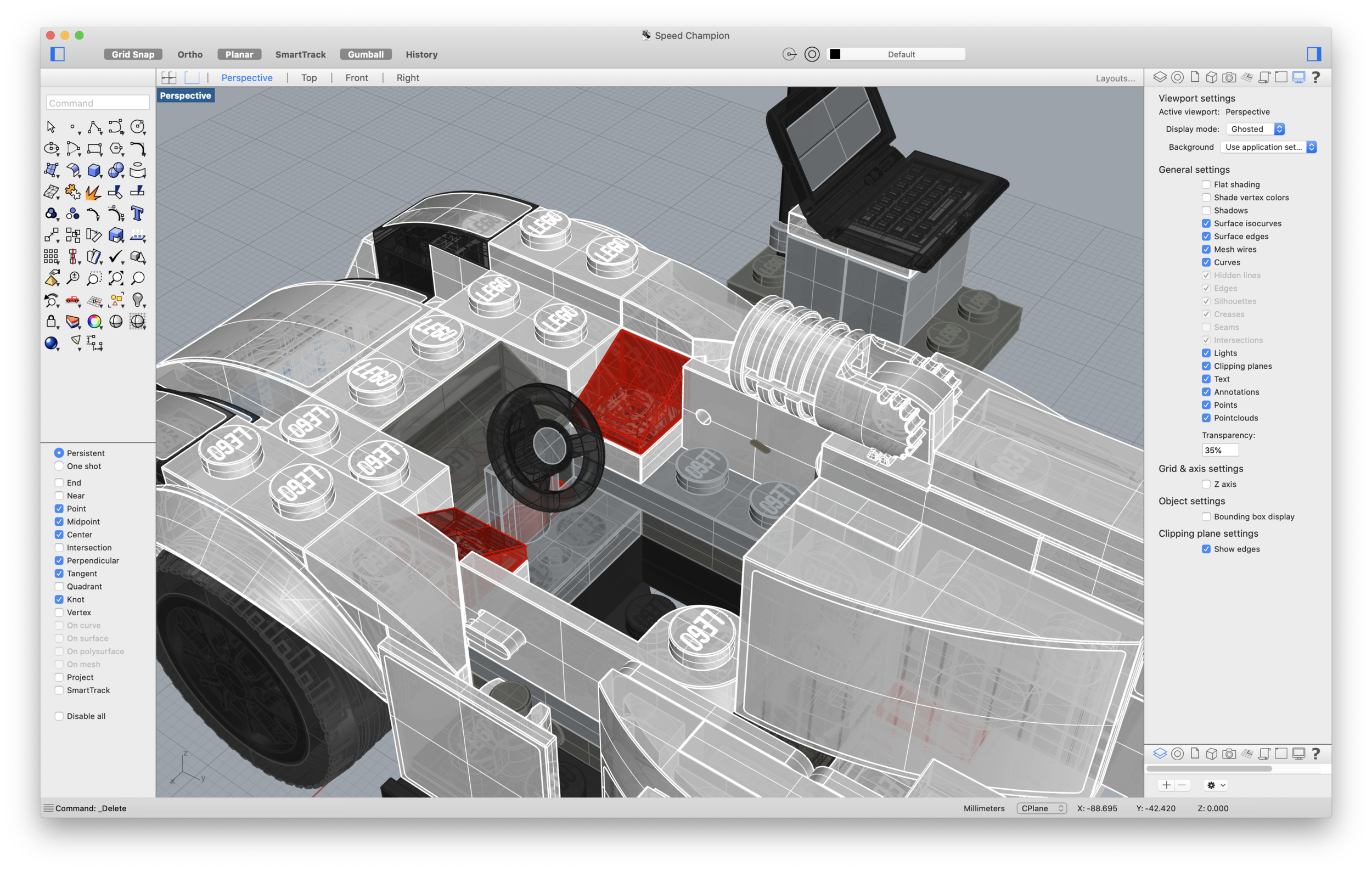Uncheck Surface isocurves
This screenshot has width=1372, height=871.
[x=1206, y=223]
